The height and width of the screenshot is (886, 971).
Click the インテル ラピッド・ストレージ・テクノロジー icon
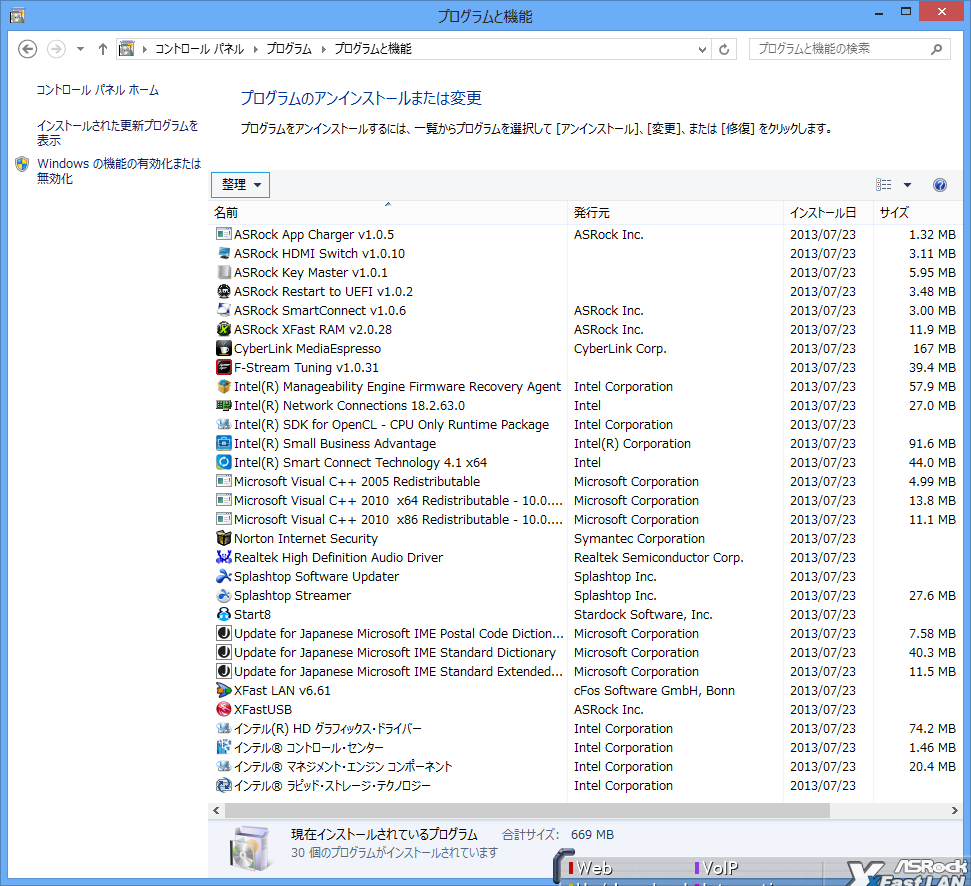pyautogui.click(x=224, y=786)
